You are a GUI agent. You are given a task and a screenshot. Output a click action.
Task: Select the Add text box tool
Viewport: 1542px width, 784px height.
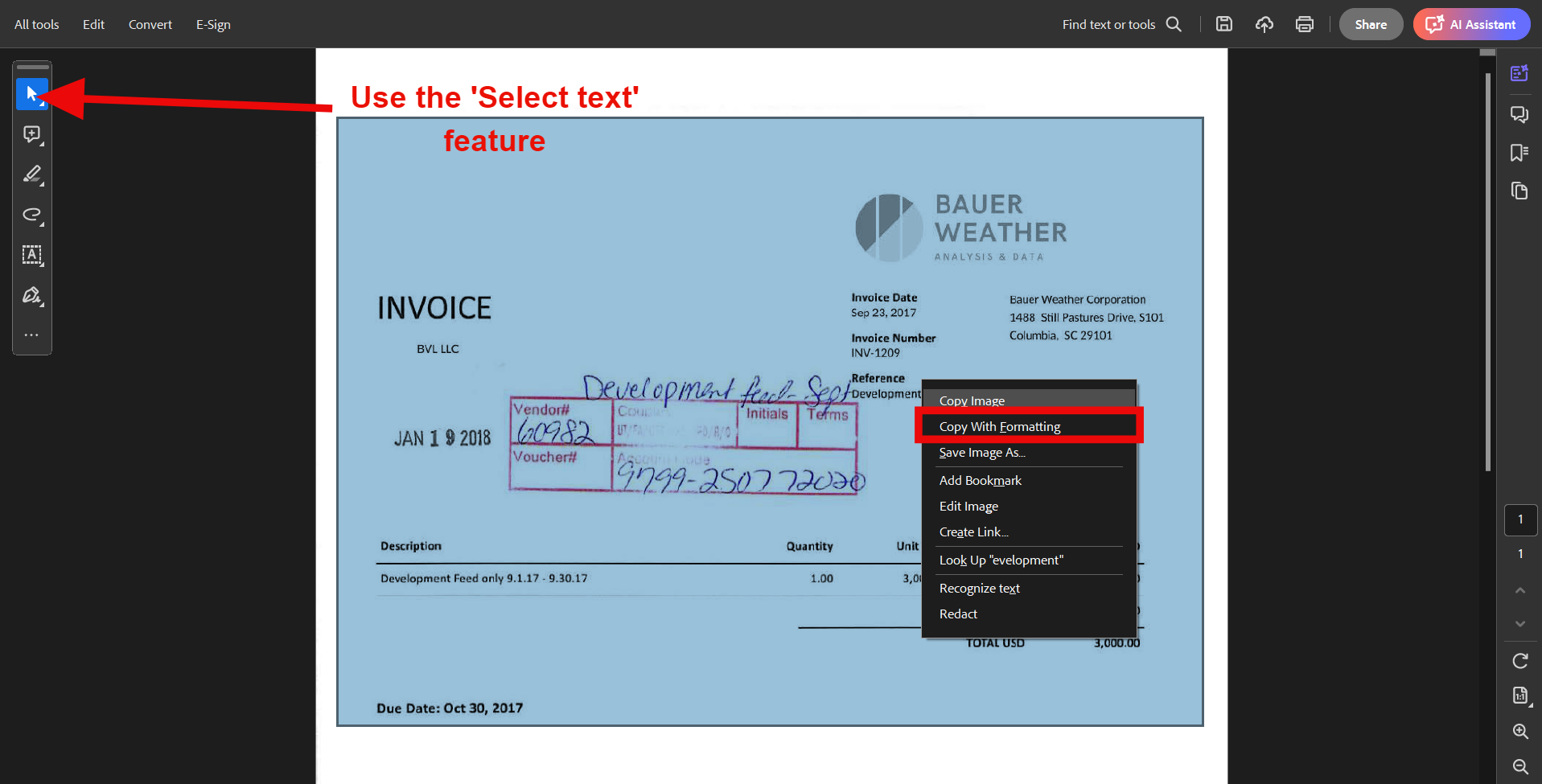pyautogui.click(x=32, y=256)
